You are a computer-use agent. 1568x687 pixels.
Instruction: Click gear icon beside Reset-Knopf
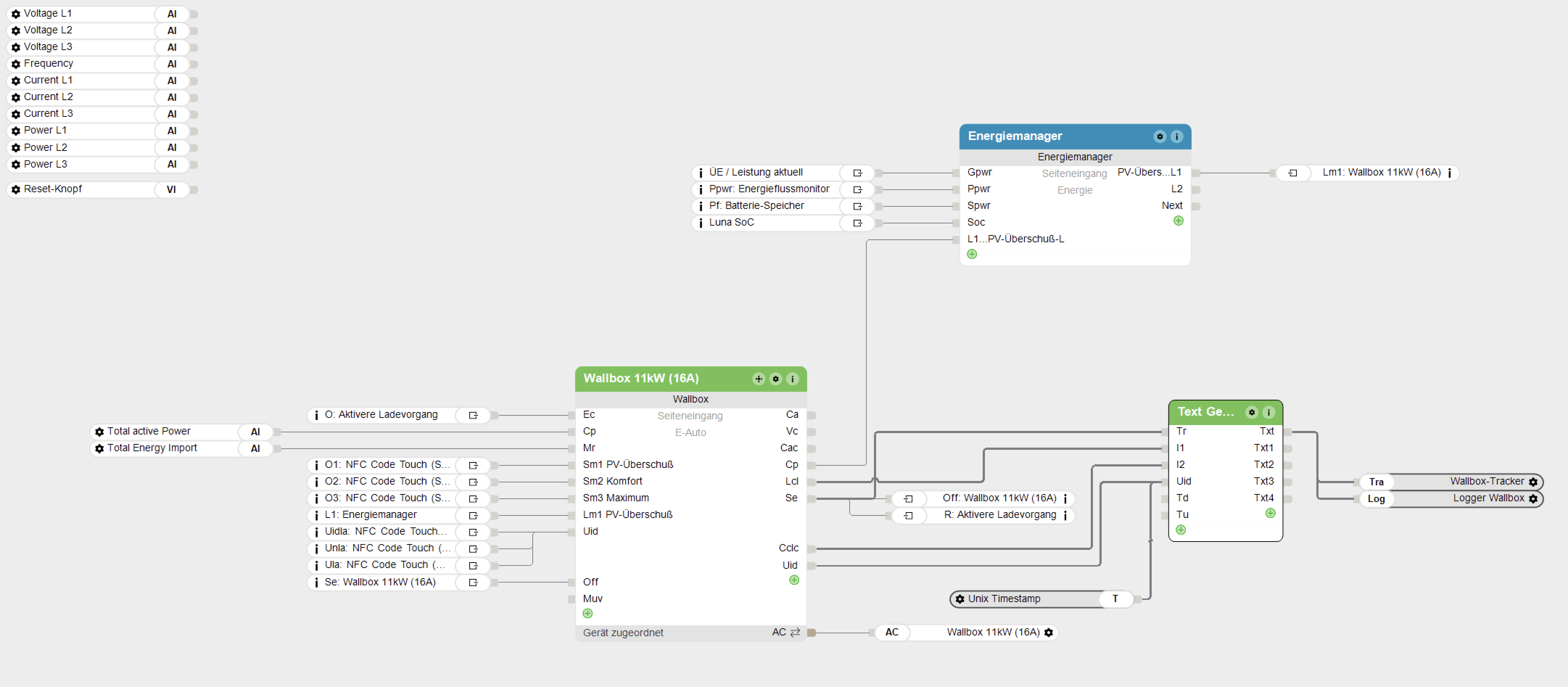click(16, 189)
